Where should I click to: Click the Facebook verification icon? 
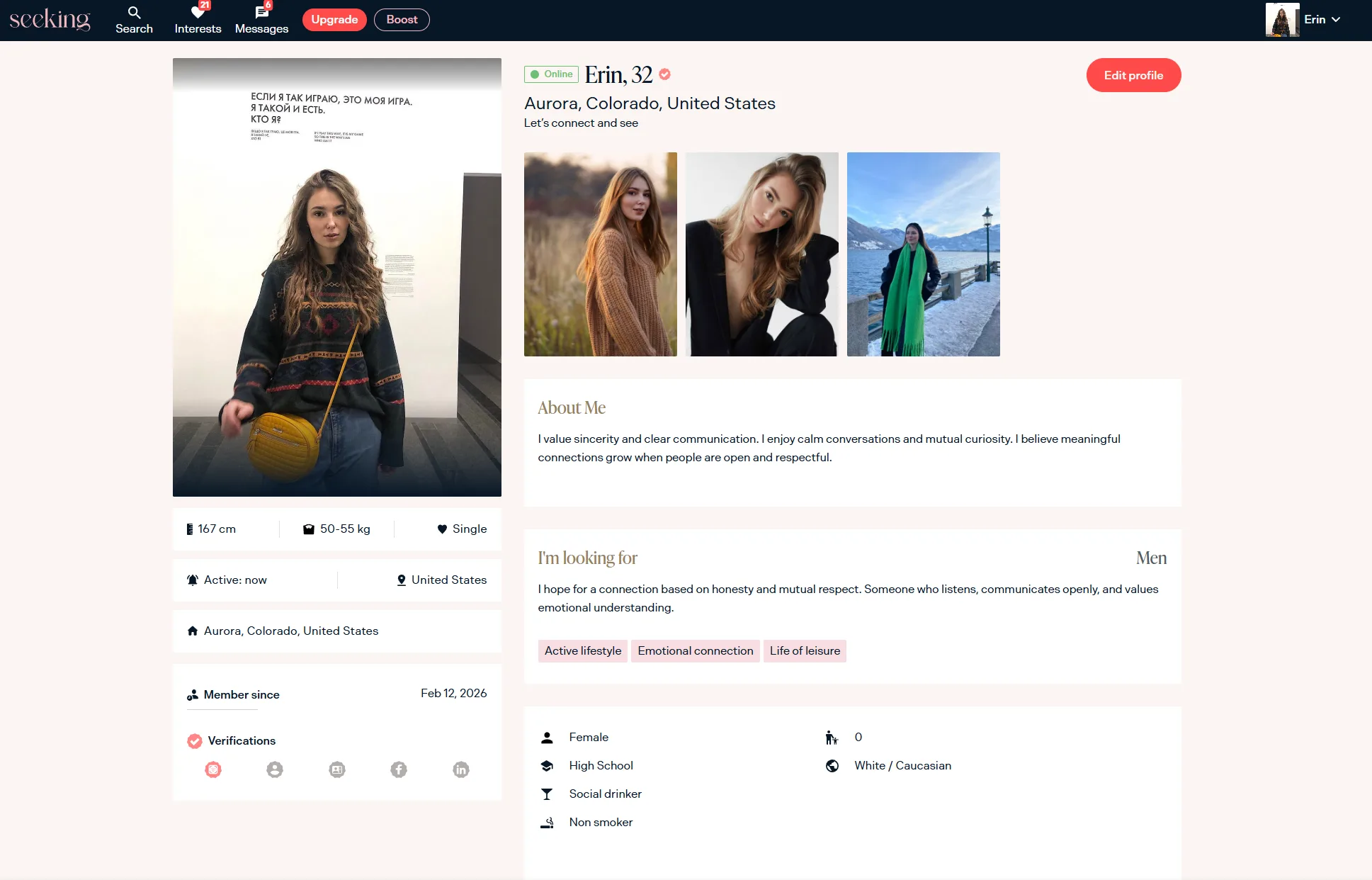point(399,769)
